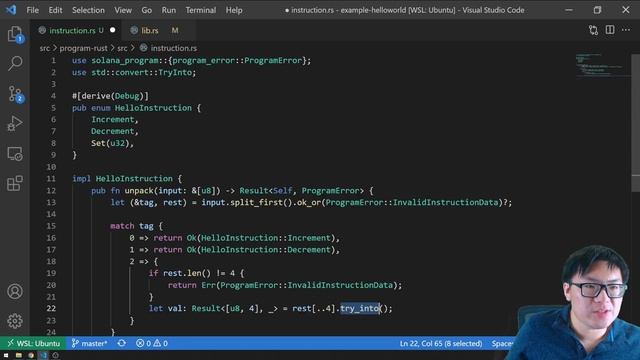Open the More Actions ellipsis menu
The image size is (640, 360).
[626, 30]
